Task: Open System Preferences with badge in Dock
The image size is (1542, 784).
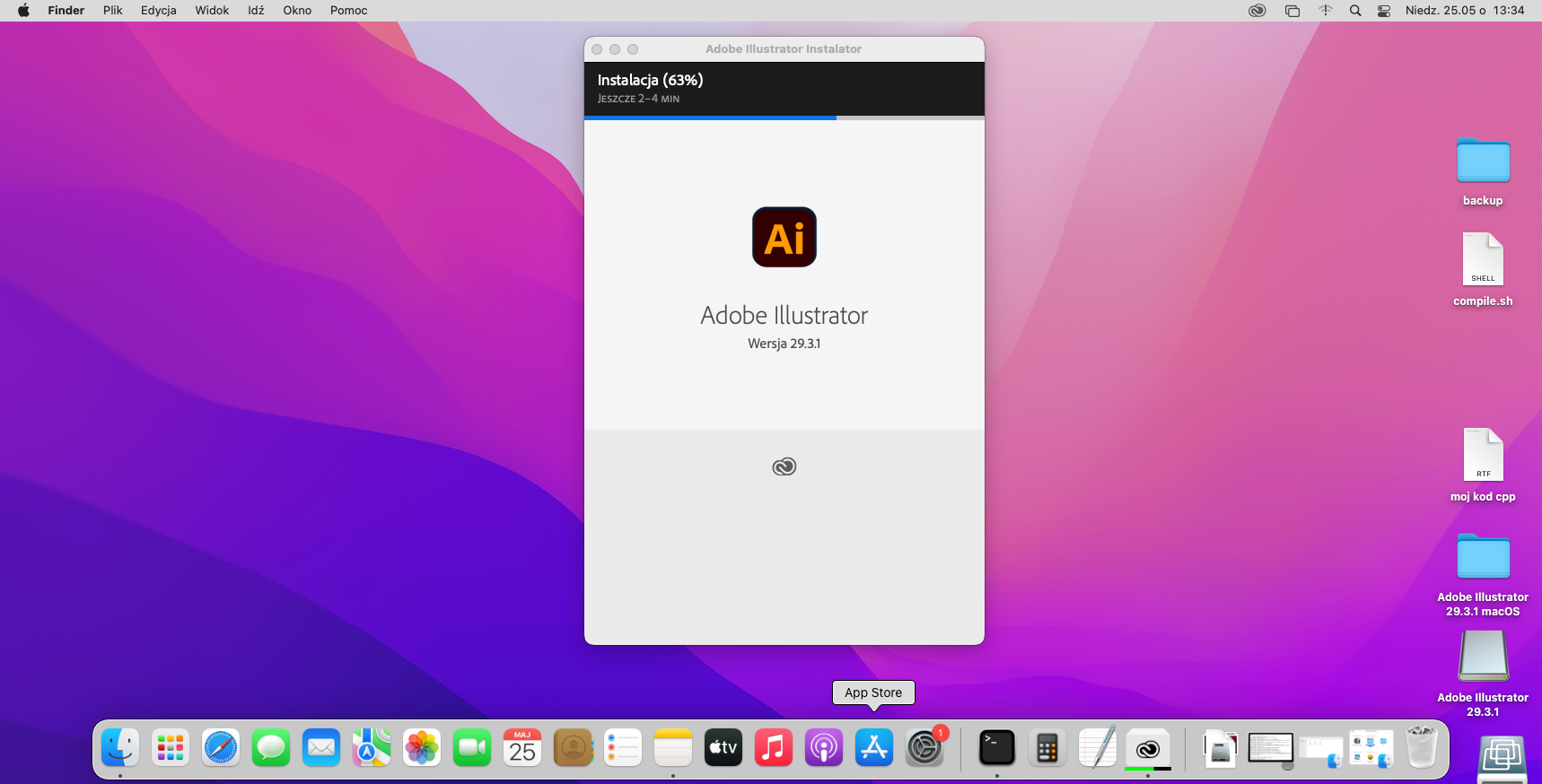Action: pyautogui.click(x=924, y=747)
